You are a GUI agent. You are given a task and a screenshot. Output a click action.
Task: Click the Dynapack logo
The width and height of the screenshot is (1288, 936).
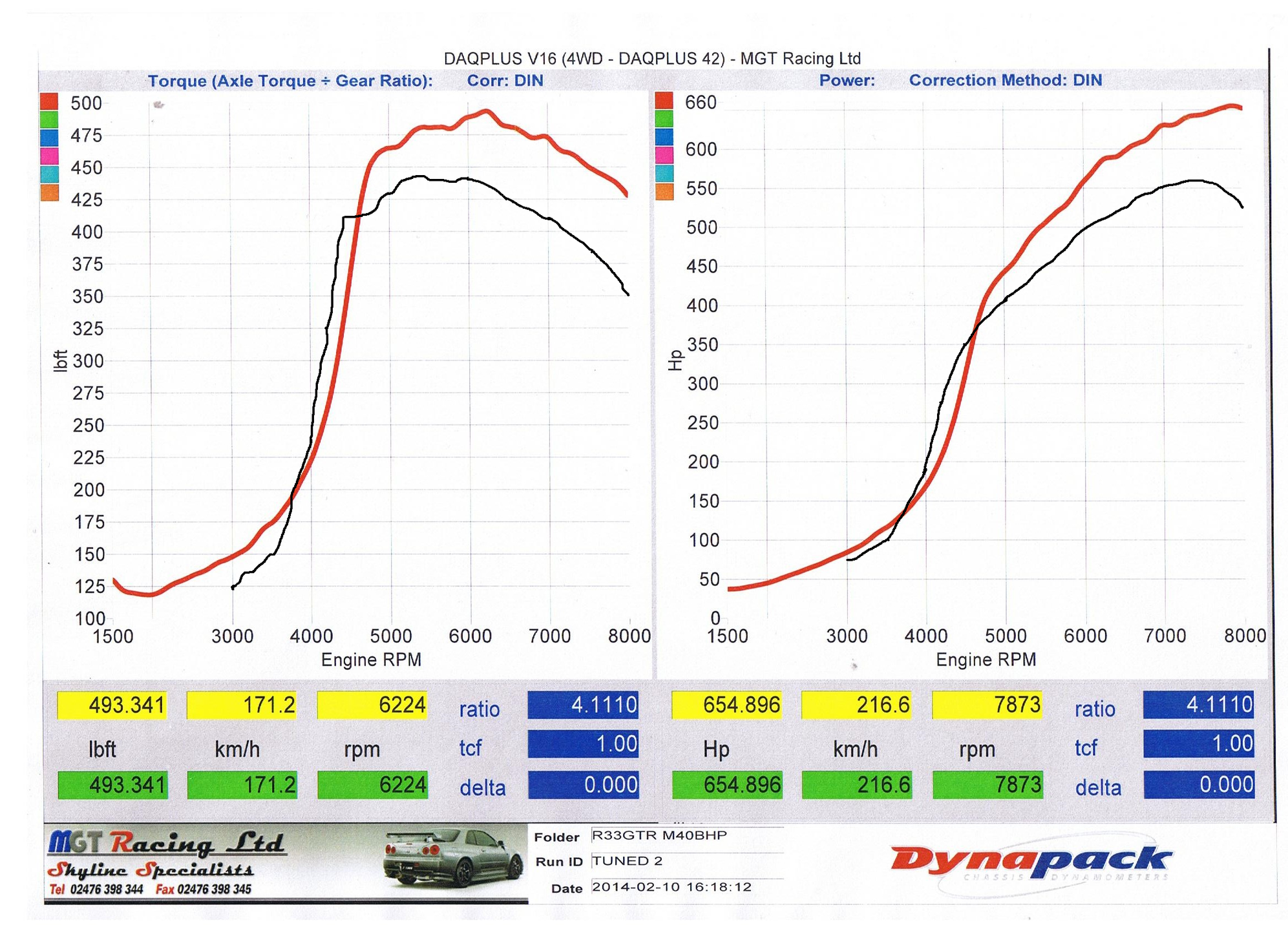1031,863
